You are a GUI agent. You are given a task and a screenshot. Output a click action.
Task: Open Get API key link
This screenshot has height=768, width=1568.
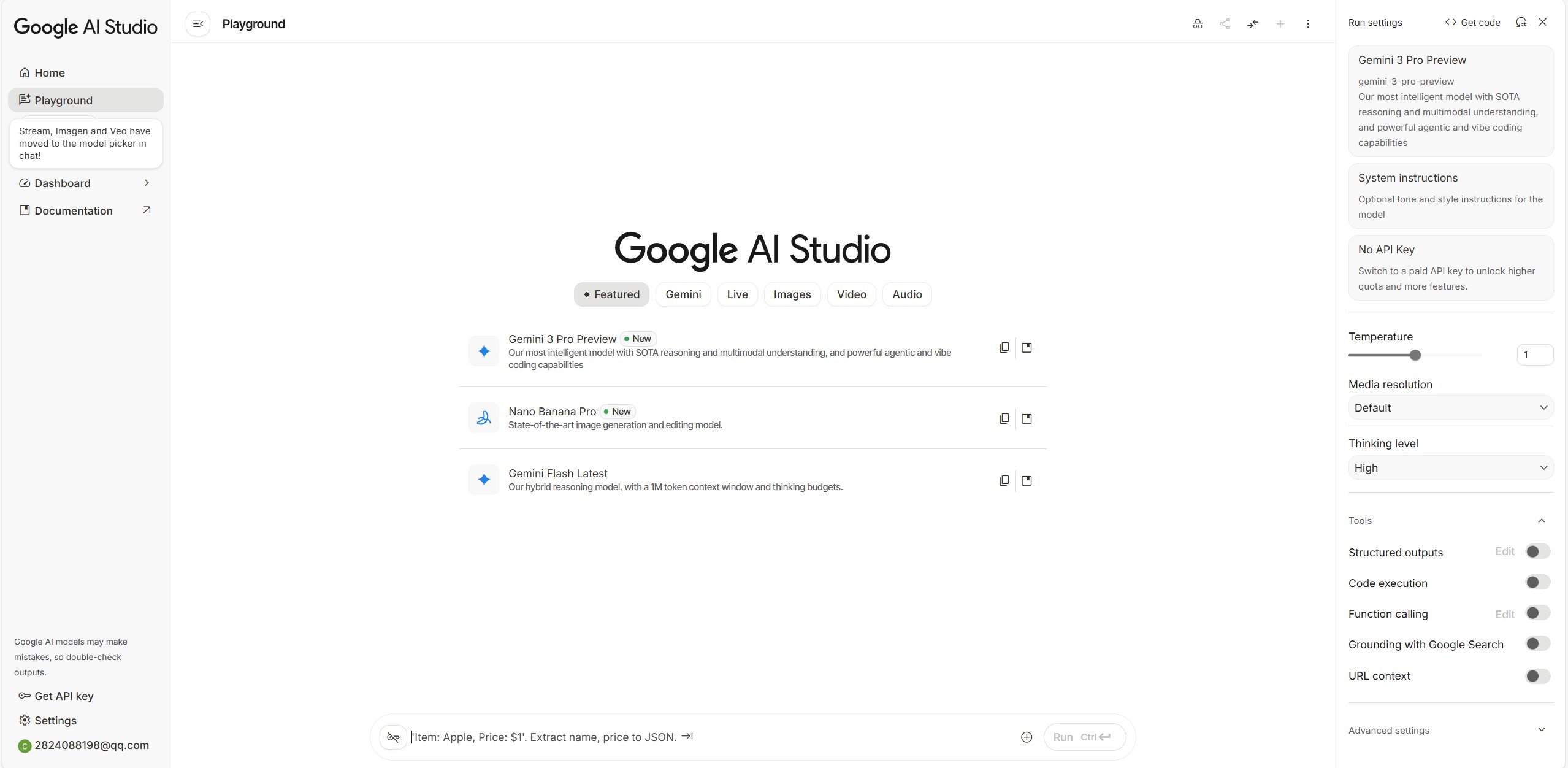pyautogui.click(x=64, y=696)
